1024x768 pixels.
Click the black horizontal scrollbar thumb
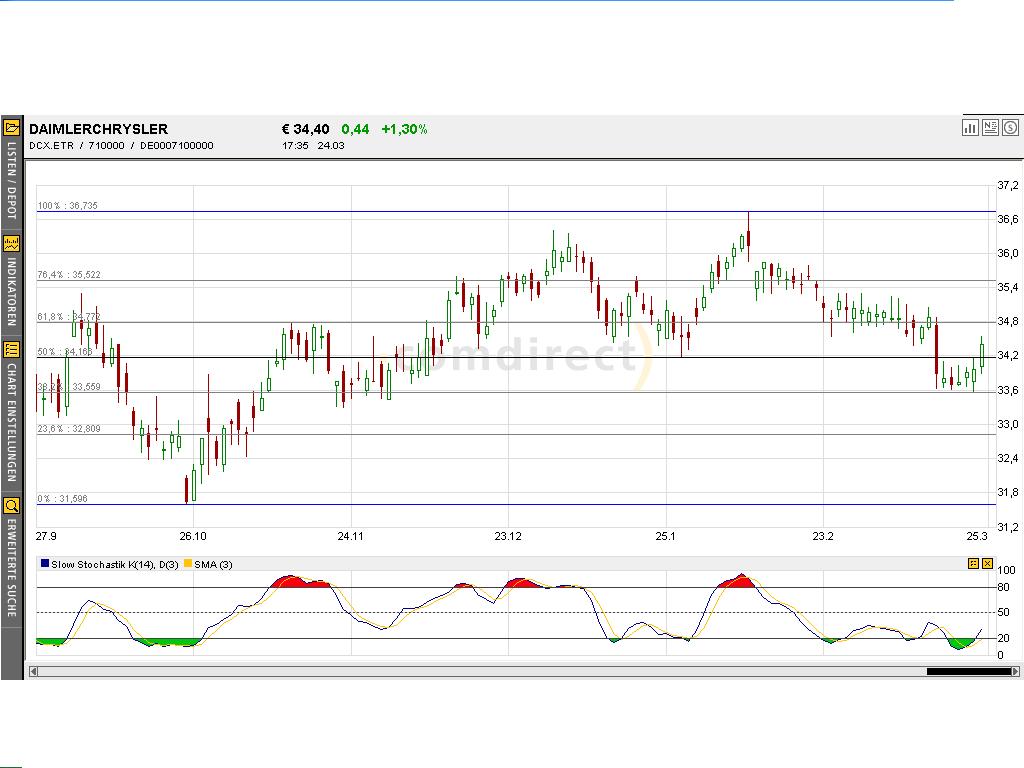tap(968, 671)
